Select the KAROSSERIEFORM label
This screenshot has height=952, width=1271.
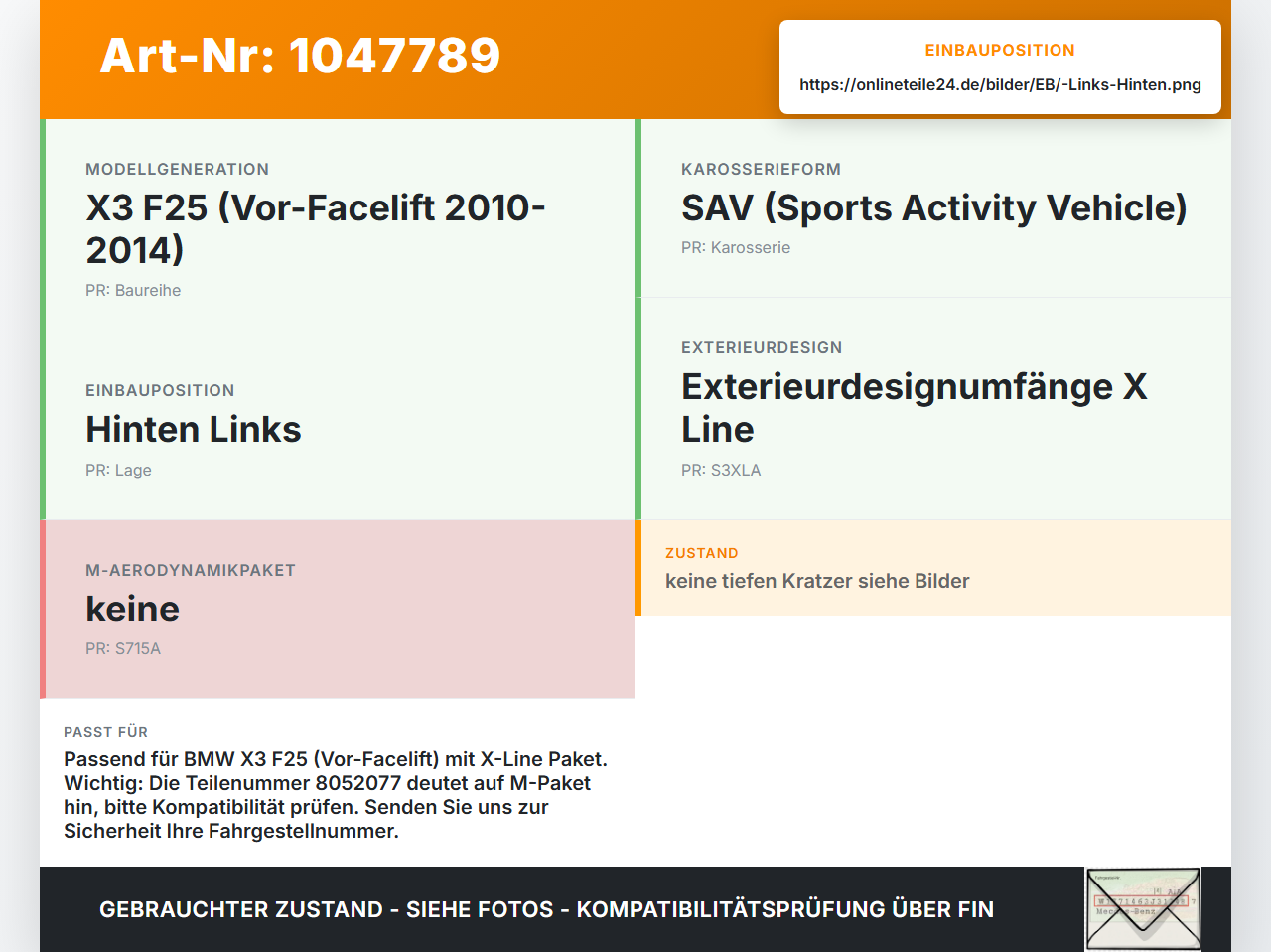pyautogui.click(x=761, y=170)
